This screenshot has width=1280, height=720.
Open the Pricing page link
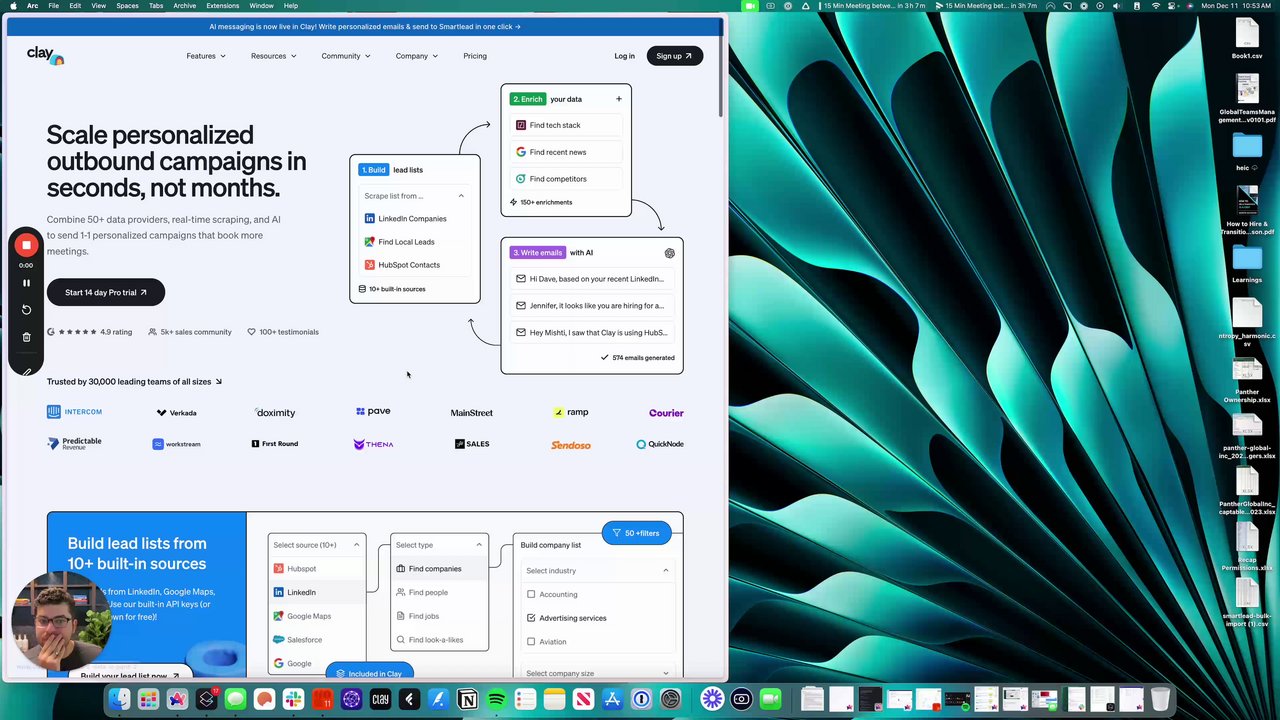pos(475,56)
